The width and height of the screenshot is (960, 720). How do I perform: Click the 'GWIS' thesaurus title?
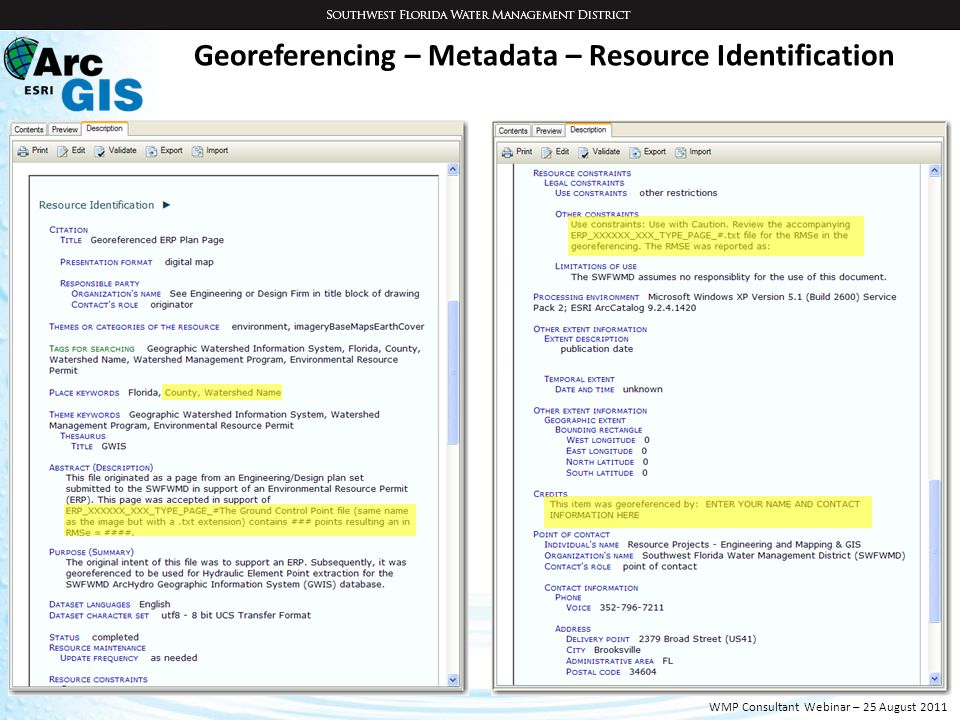[x=114, y=446]
